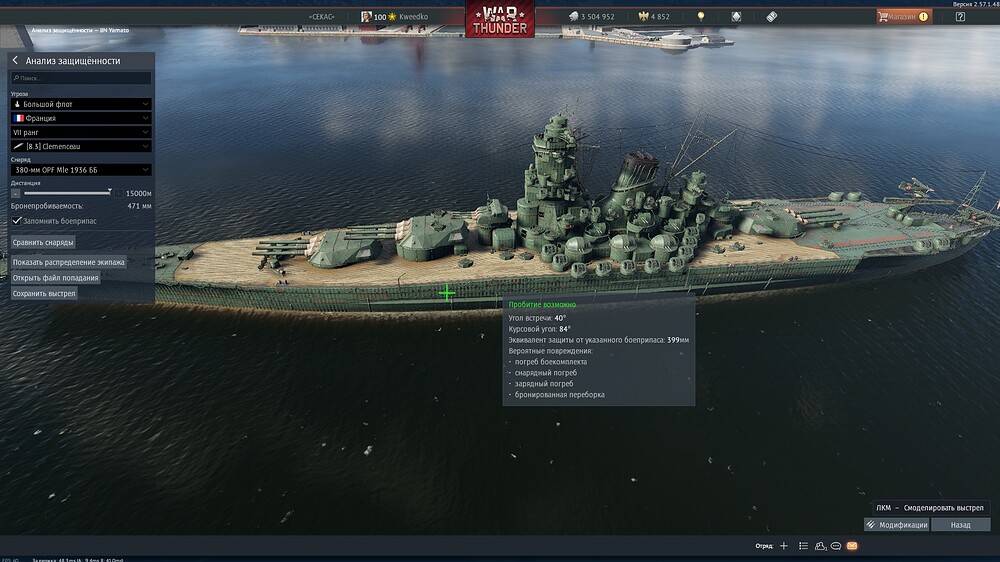Click the Дистанция slider handle
Viewport: 1000px width, 562px height.
(110, 192)
